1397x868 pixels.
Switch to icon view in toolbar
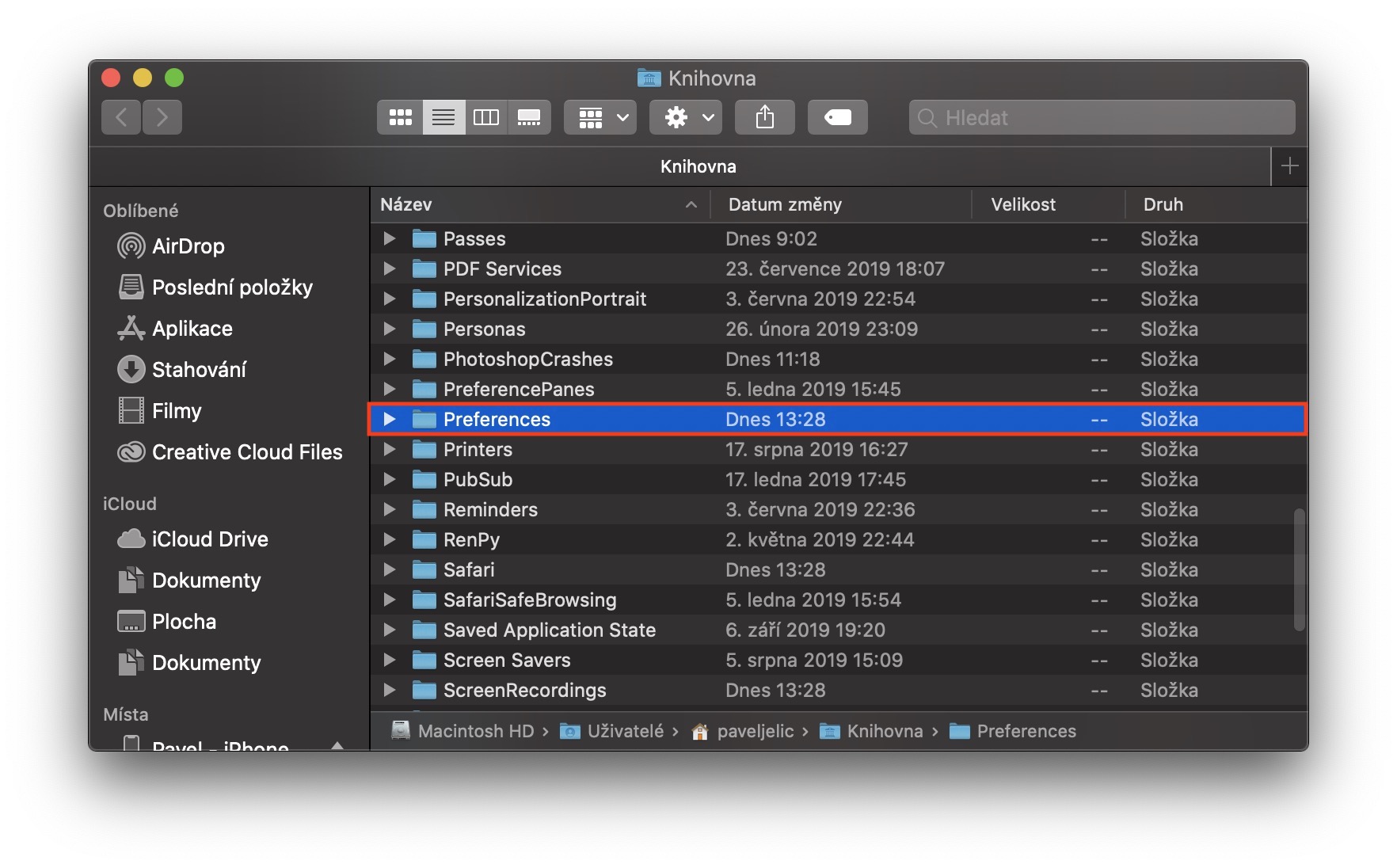pos(400,118)
